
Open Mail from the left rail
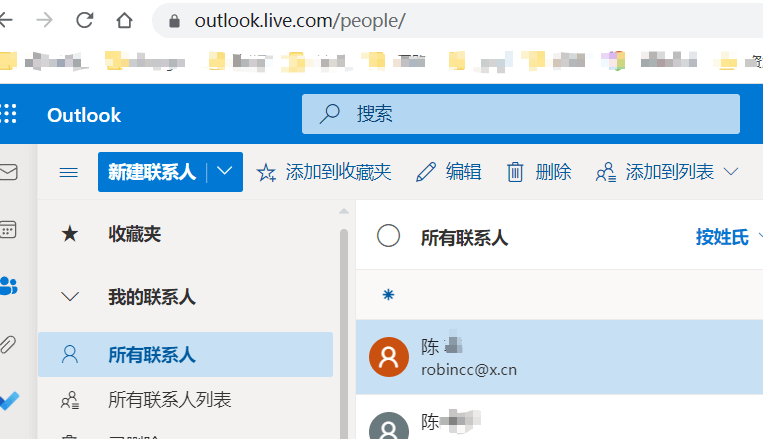pos(8,172)
